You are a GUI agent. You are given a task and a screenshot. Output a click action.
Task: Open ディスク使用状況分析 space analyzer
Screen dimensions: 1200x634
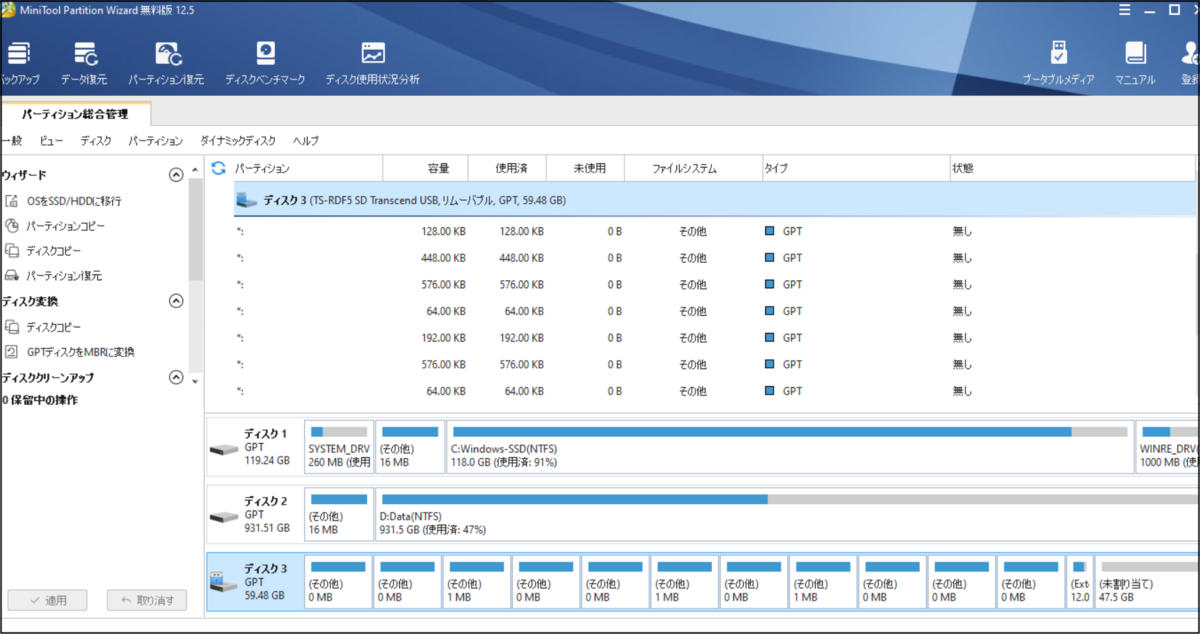[x=373, y=63]
